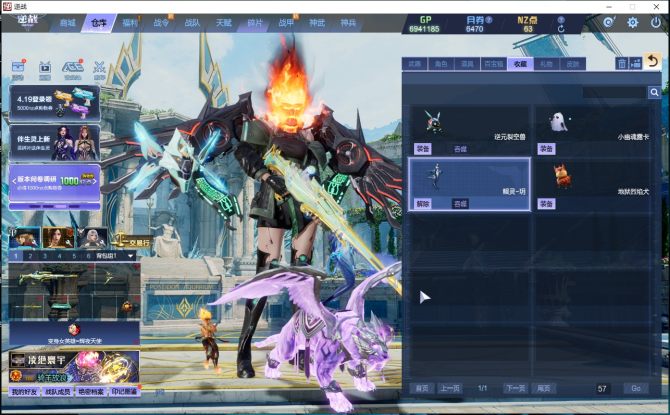Select the brown-haired female character portrait
This screenshot has height=415, width=670.
(x=58, y=238)
